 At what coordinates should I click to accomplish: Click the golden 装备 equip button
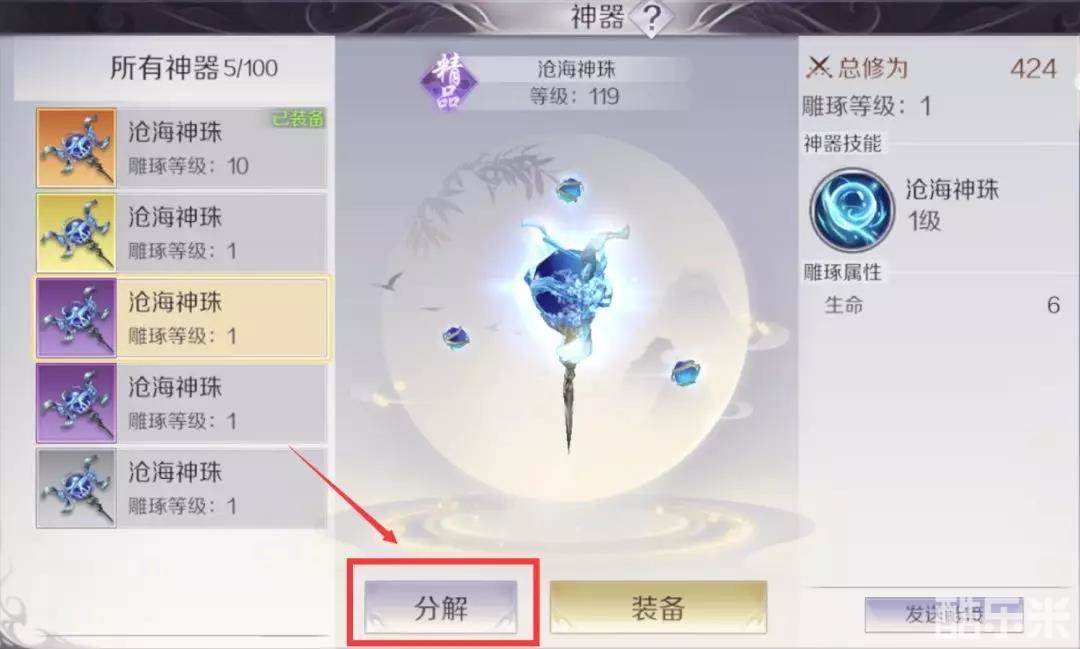pos(658,607)
